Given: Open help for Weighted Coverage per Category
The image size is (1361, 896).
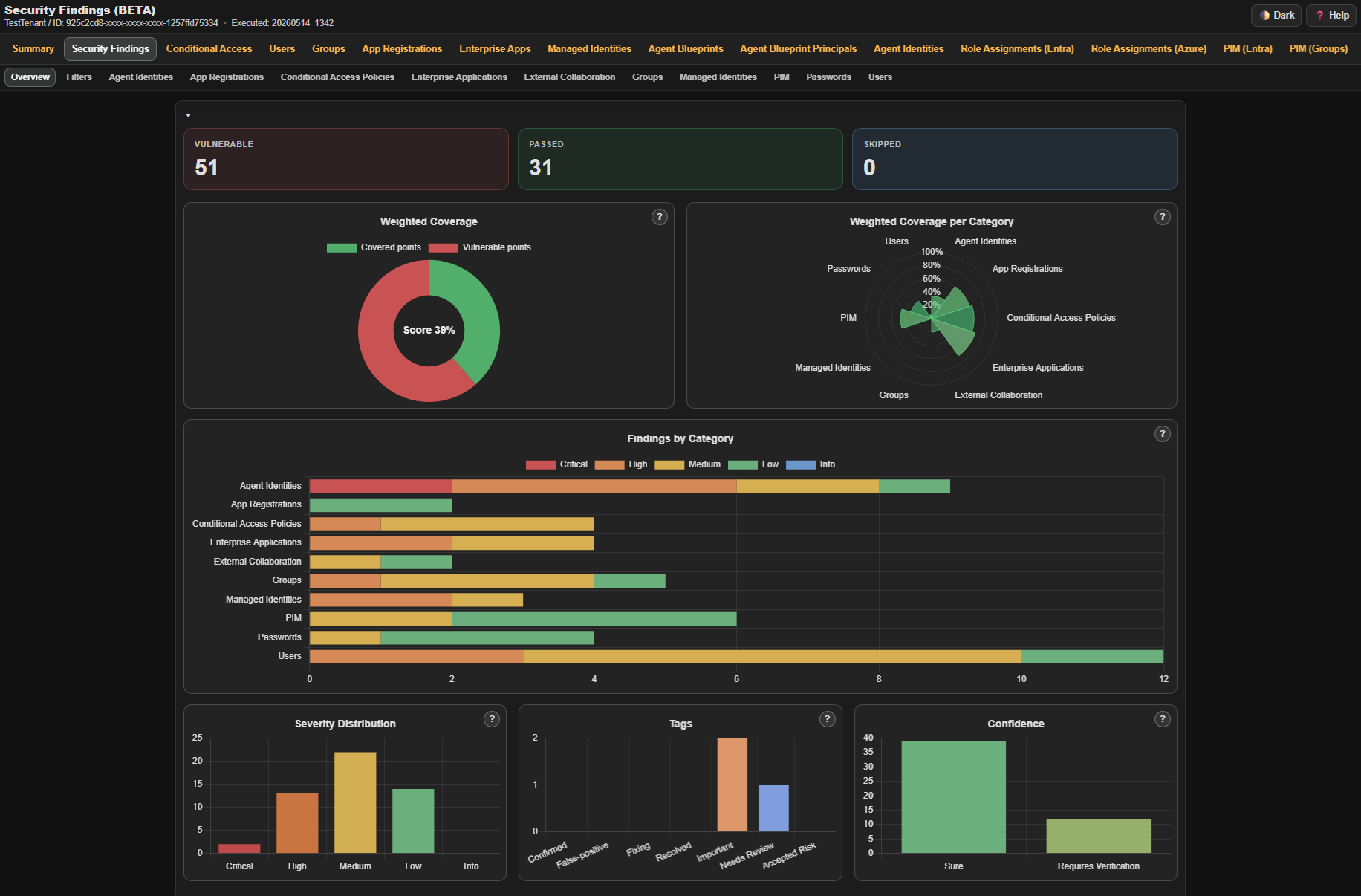Looking at the screenshot, I should pos(1163,217).
